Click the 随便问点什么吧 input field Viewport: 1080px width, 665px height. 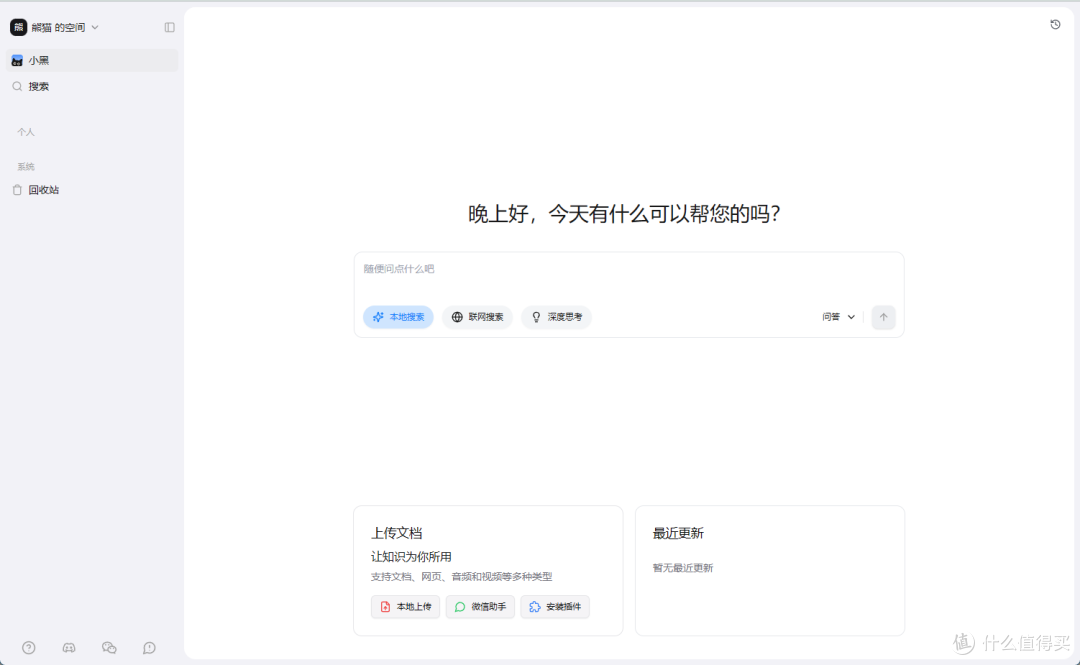[628, 269]
